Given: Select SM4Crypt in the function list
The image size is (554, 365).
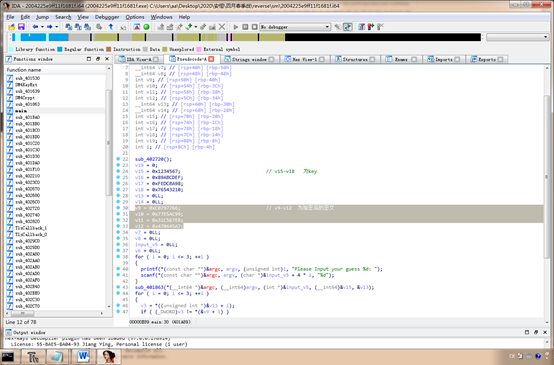Looking at the screenshot, I should (25, 98).
